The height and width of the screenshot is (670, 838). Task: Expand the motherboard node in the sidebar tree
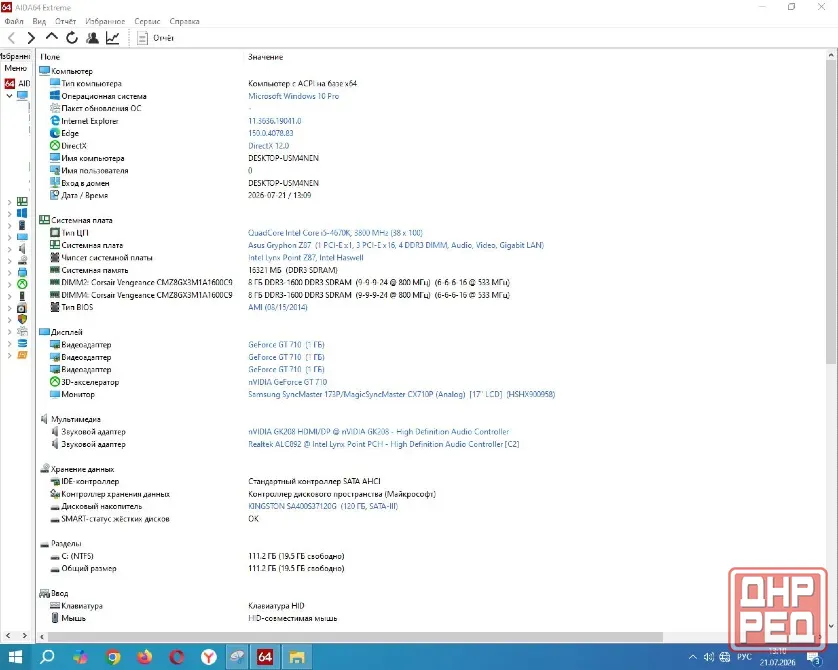(x=9, y=202)
